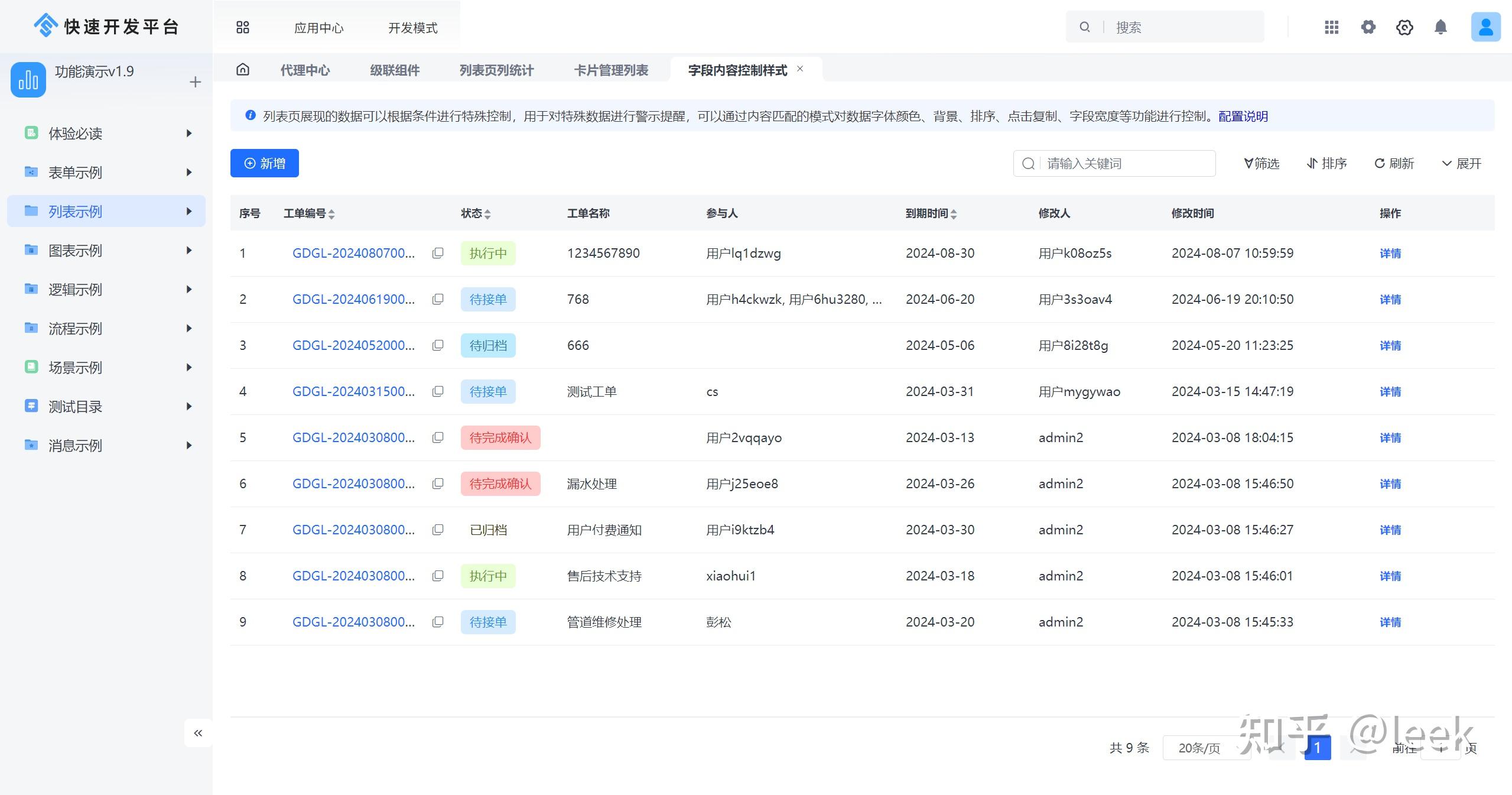This screenshot has width=1512, height=795.
Task: Copy work order number in row 8
Action: (x=438, y=576)
